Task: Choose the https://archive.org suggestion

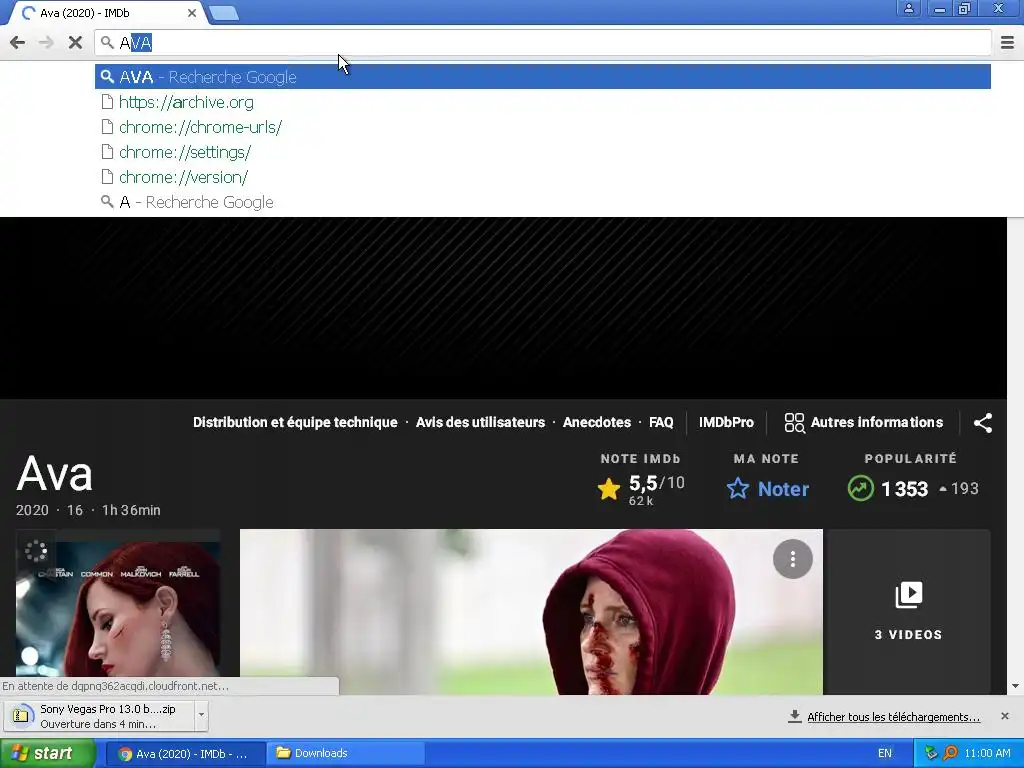Action: point(543,102)
